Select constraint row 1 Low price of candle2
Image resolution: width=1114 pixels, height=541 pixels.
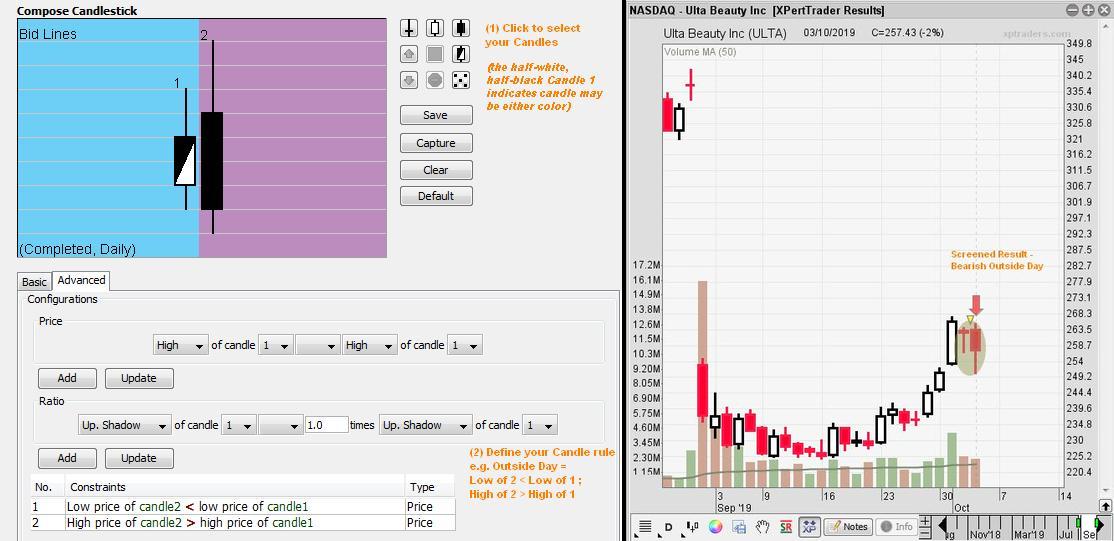point(243,507)
